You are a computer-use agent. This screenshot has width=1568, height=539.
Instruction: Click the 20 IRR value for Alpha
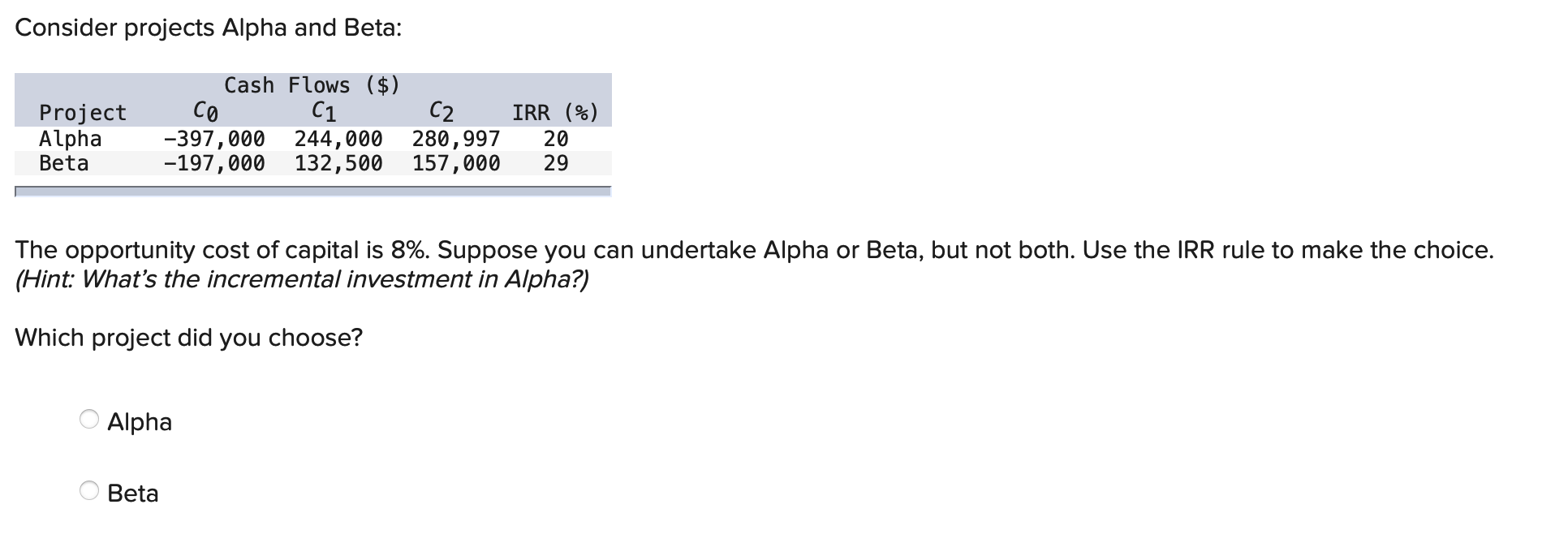[x=556, y=138]
